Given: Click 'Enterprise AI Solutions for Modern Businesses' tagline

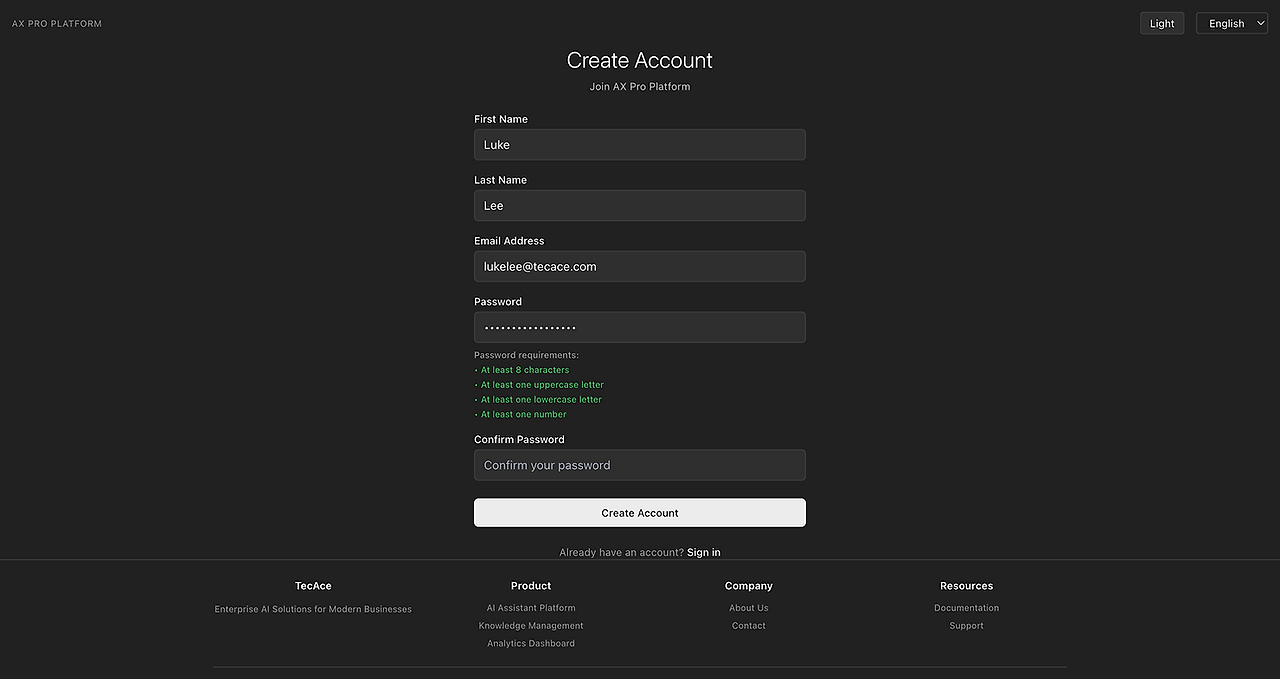Looking at the screenshot, I should click(313, 609).
